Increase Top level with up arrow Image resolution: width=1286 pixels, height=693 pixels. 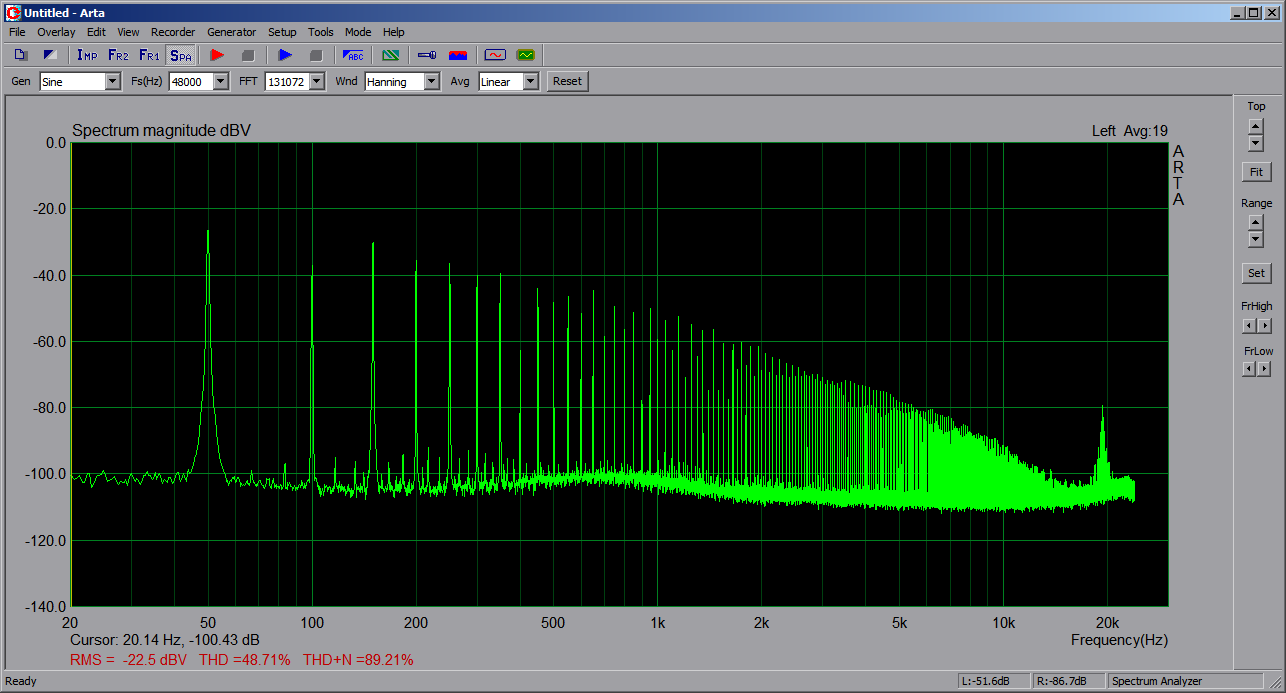(x=1256, y=126)
